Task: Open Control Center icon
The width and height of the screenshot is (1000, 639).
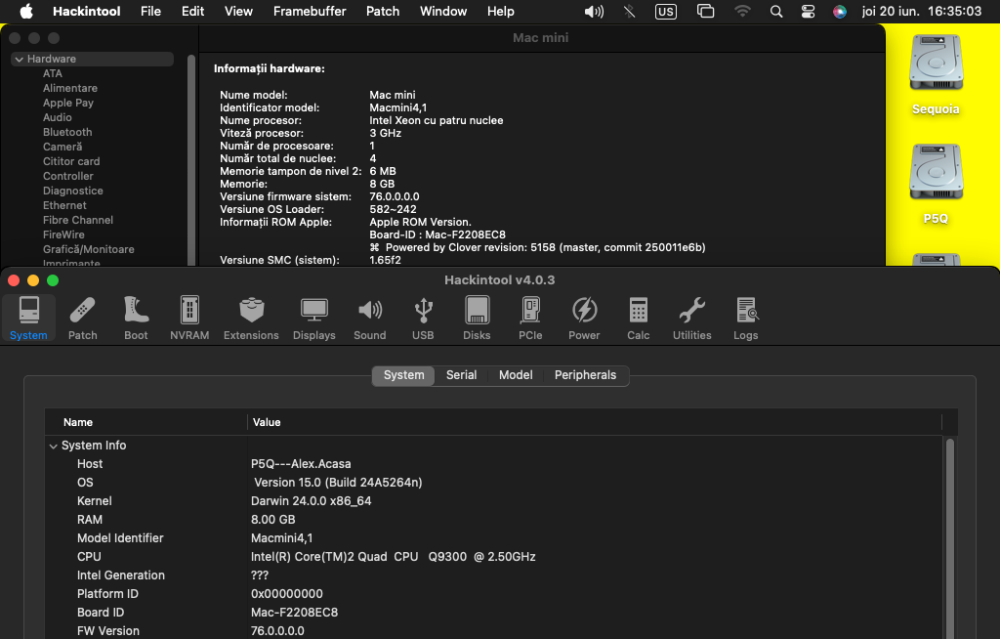Action: (808, 11)
